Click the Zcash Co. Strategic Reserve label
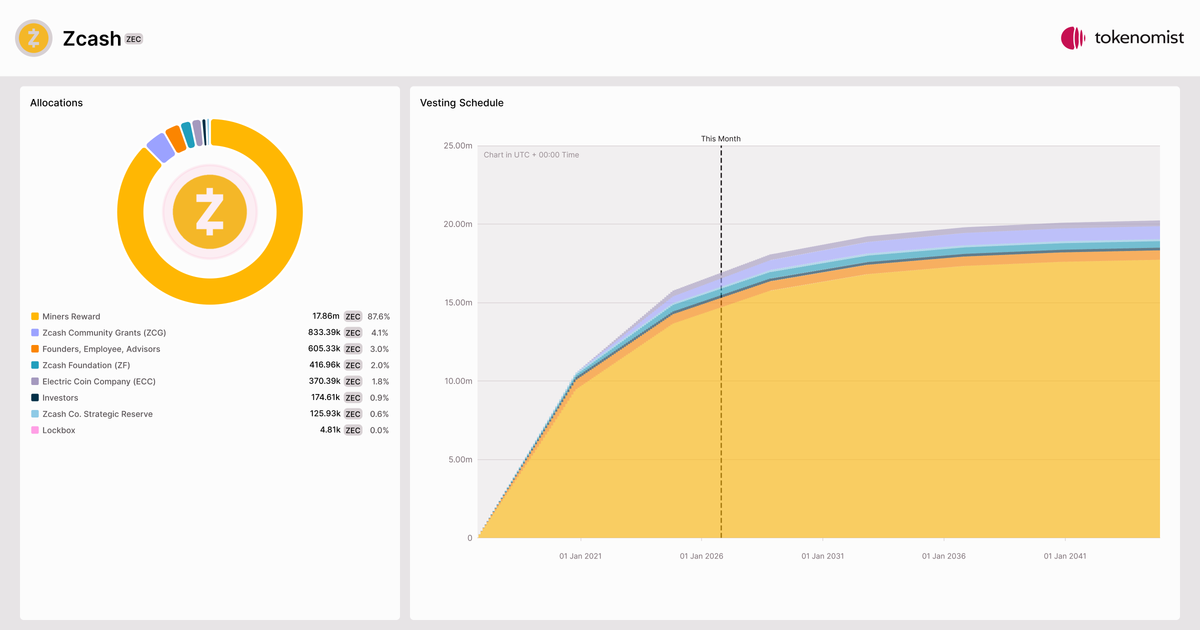The image size is (1200, 630). click(x=97, y=414)
